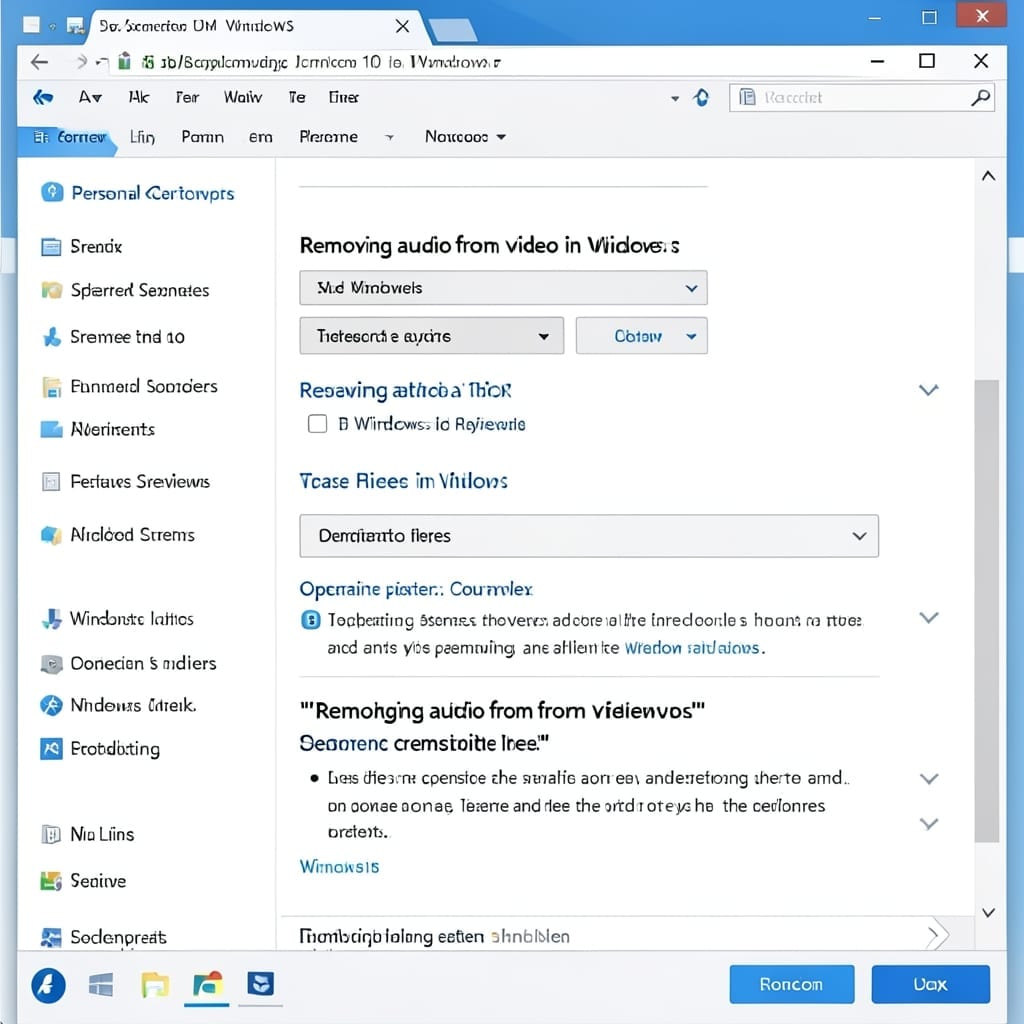The height and width of the screenshot is (1024, 1024).
Task: Open the Waiw menu
Action: pos(242,97)
